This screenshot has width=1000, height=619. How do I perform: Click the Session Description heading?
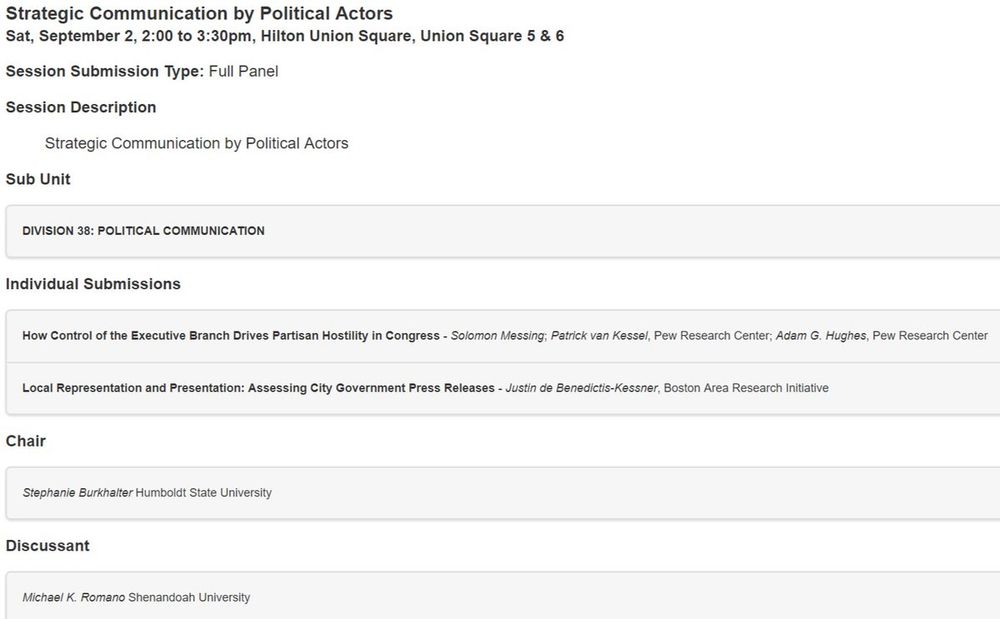[81, 108]
